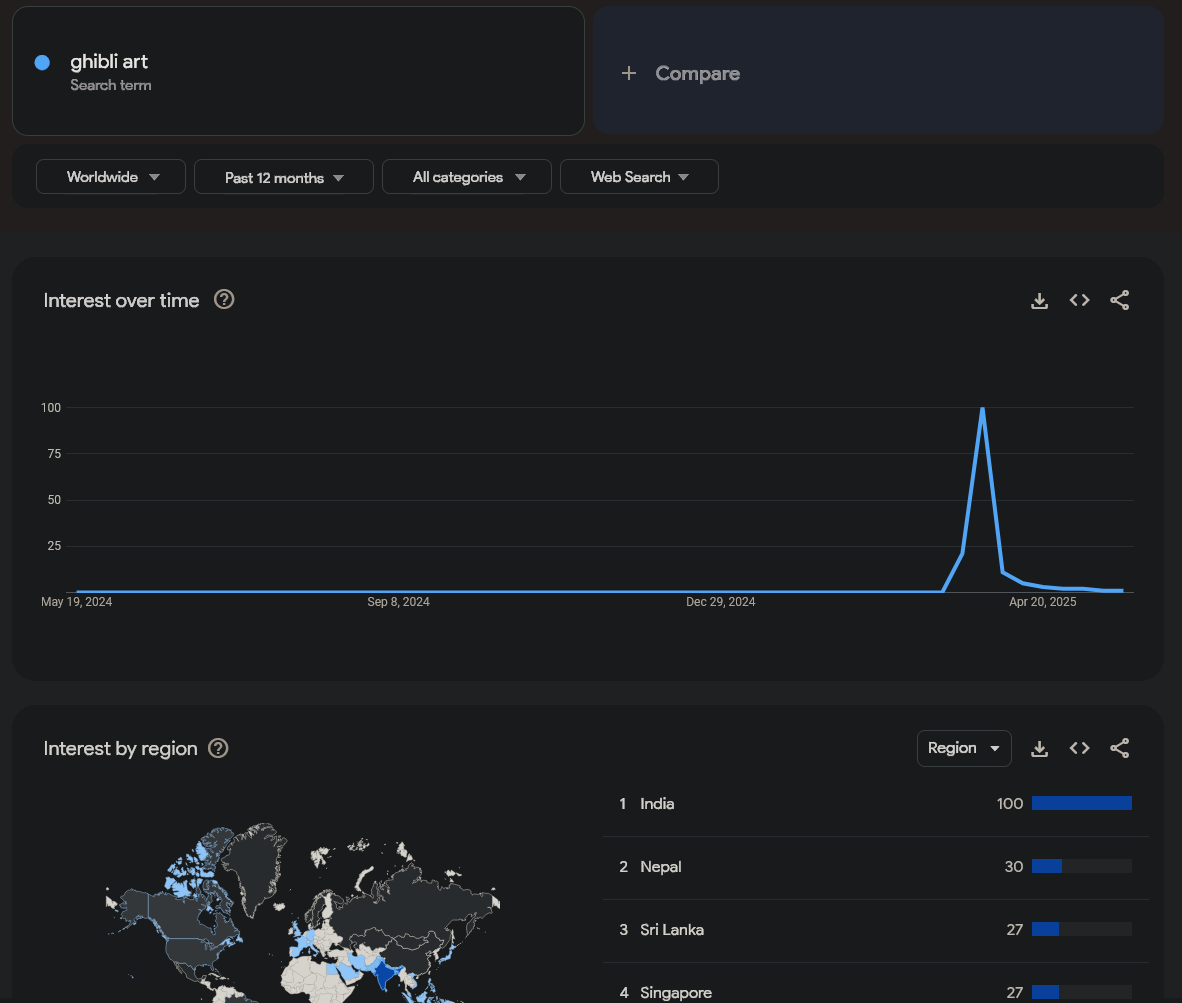Image resolution: width=1182 pixels, height=1003 pixels.
Task: Click the value 100 next to India
Action: 1009,804
